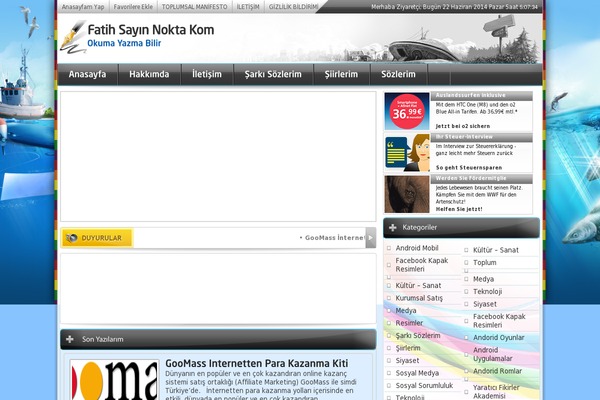Open the Steuer-Interview ad image

click(x=407, y=153)
